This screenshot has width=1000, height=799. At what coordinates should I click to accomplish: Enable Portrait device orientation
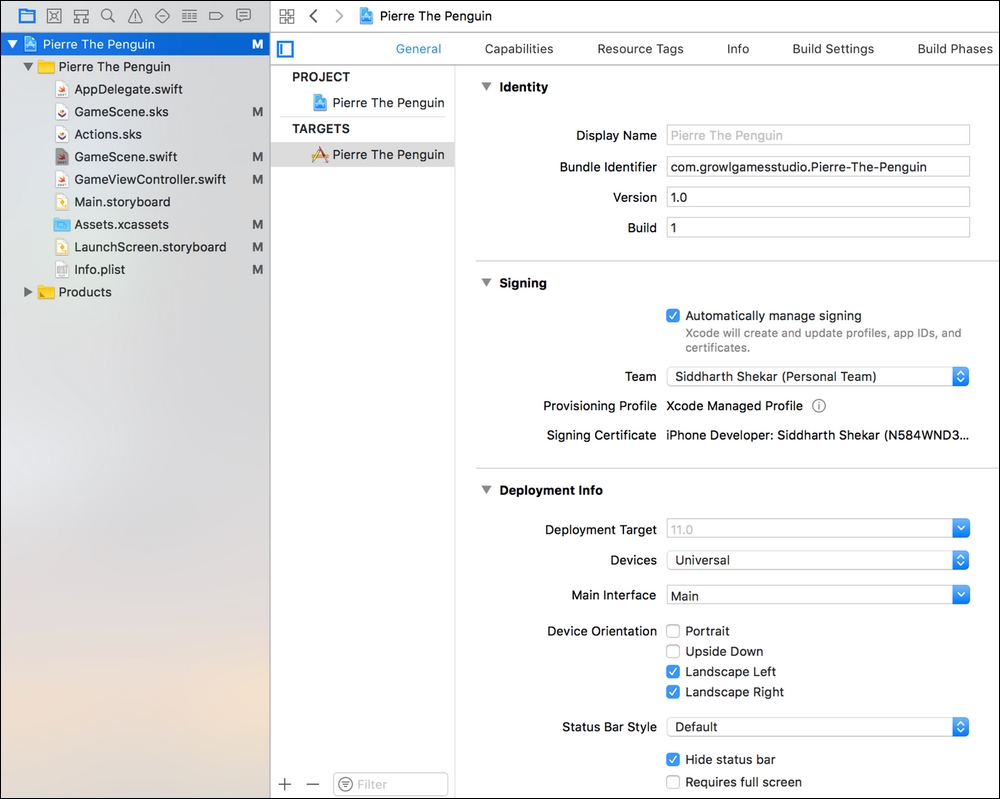click(672, 631)
